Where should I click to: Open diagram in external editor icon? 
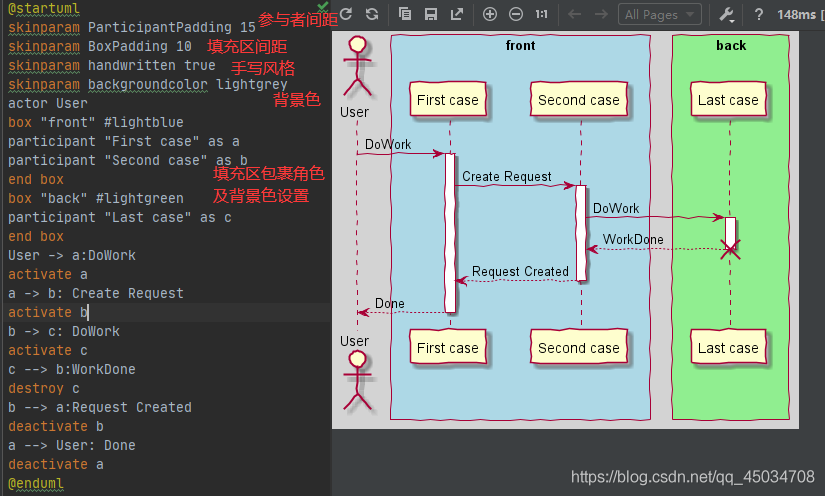tap(457, 14)
